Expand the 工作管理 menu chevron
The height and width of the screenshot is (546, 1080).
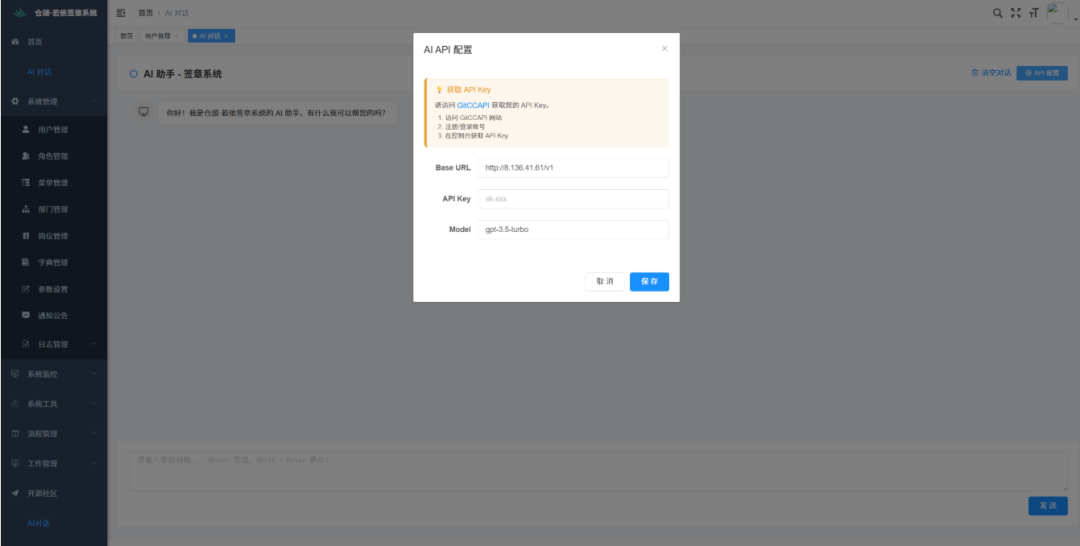[x=94, y=463]
